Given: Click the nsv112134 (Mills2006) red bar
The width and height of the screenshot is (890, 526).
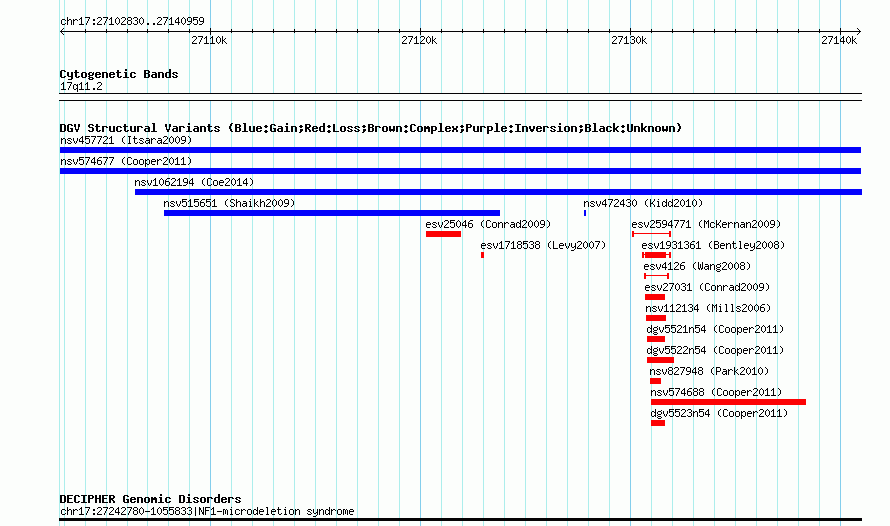Looking at the screenshot, I should (x=656, y=318).
